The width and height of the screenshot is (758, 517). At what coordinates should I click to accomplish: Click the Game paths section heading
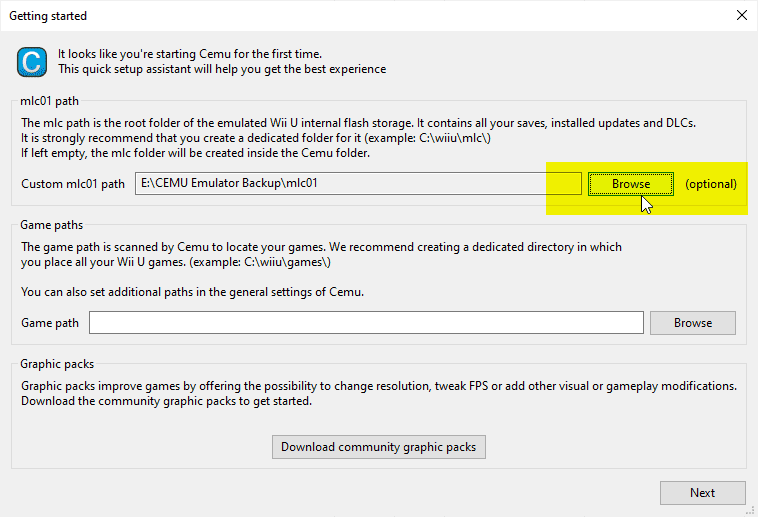tap(50, 226)
